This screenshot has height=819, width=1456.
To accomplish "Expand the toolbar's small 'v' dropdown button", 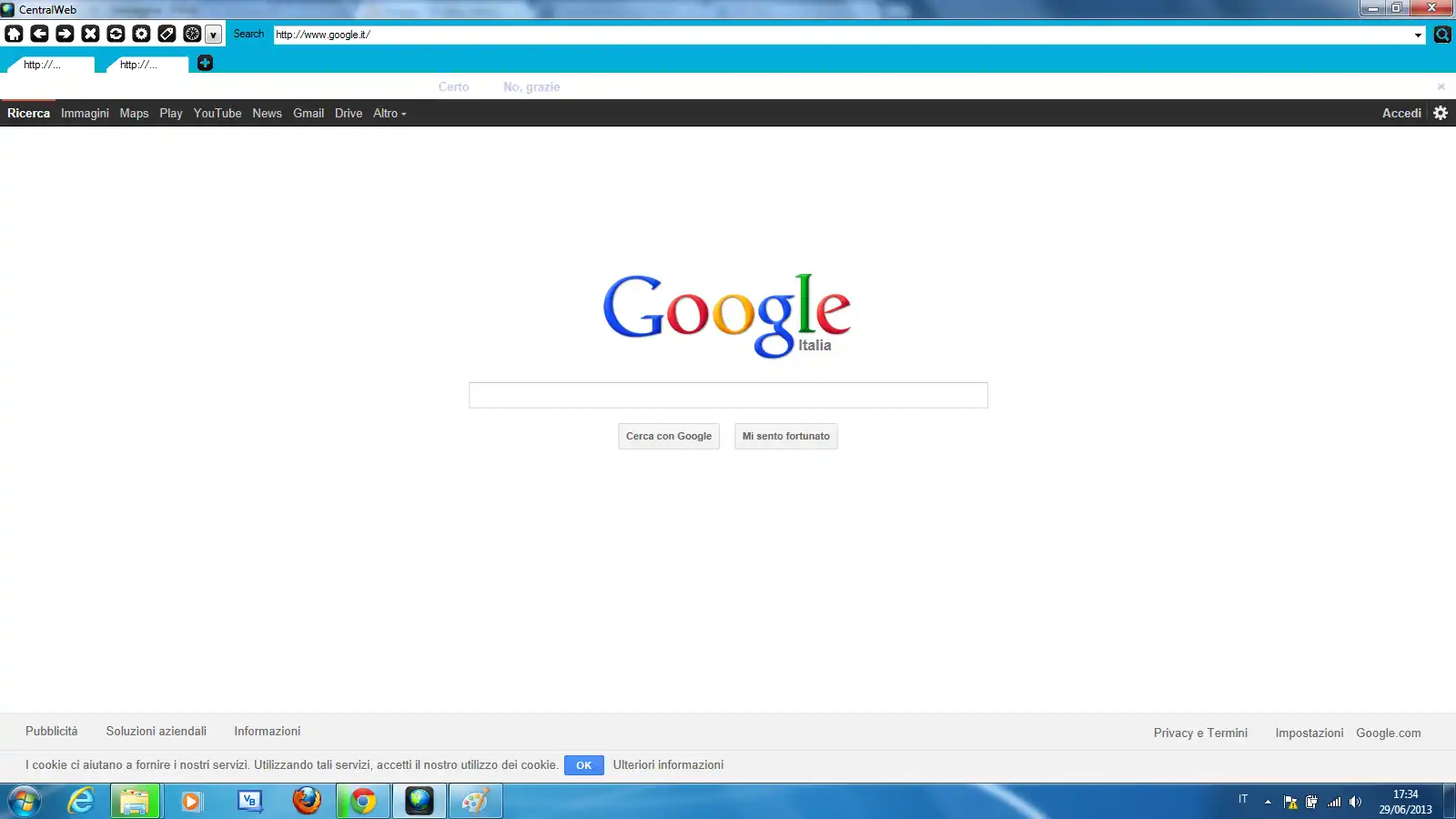I will point(213,35).
